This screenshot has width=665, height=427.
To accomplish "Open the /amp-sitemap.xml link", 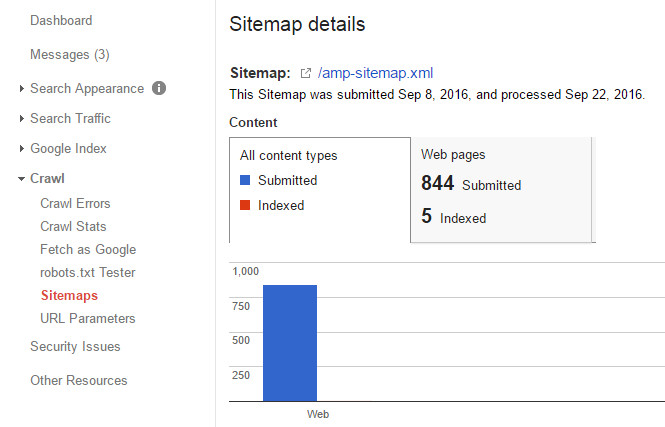I will (375, 73).
